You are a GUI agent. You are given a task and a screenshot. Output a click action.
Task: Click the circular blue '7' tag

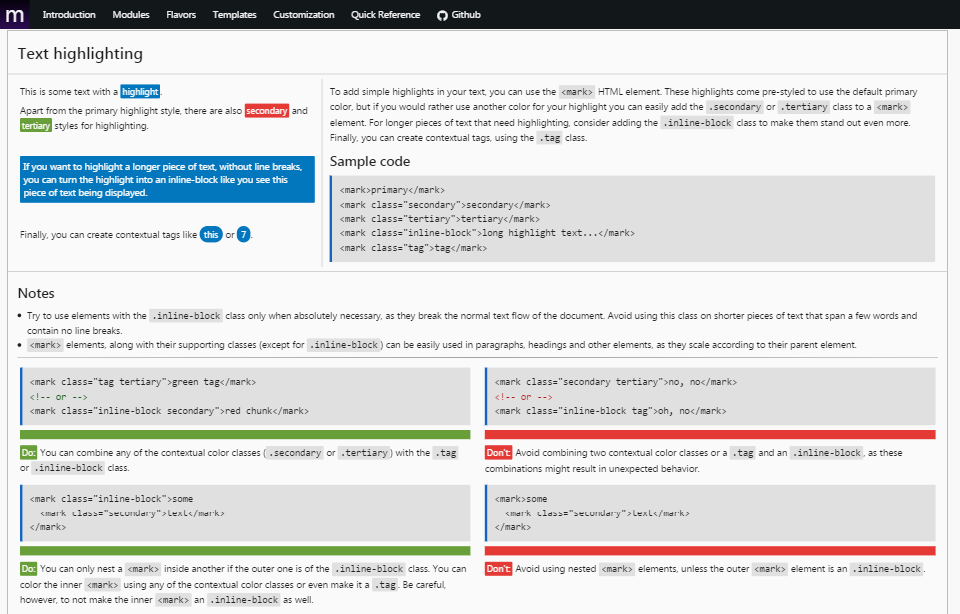[244, 235]
